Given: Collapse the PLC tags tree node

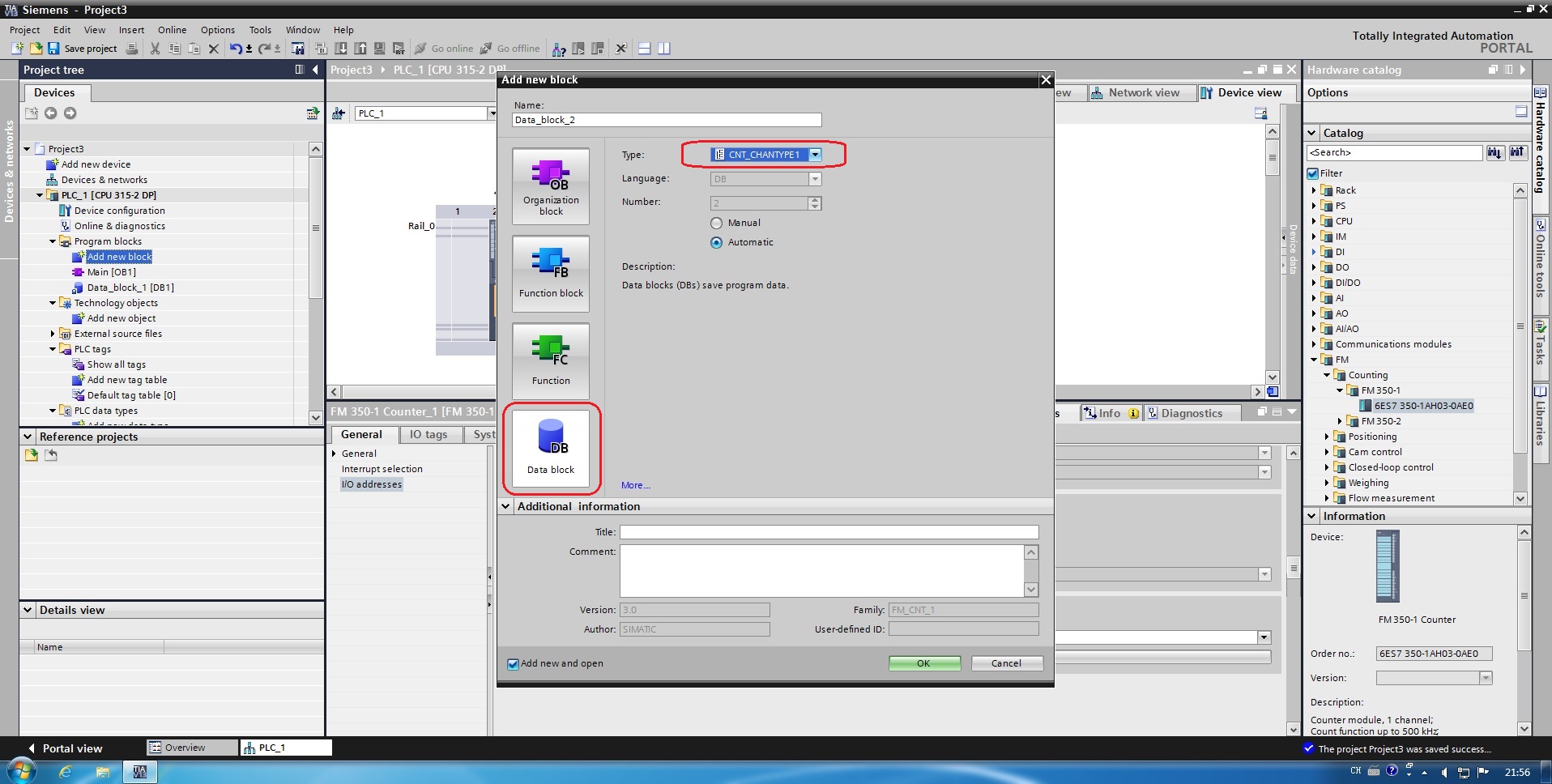Looking at the screenshot, I should (53, 349).
